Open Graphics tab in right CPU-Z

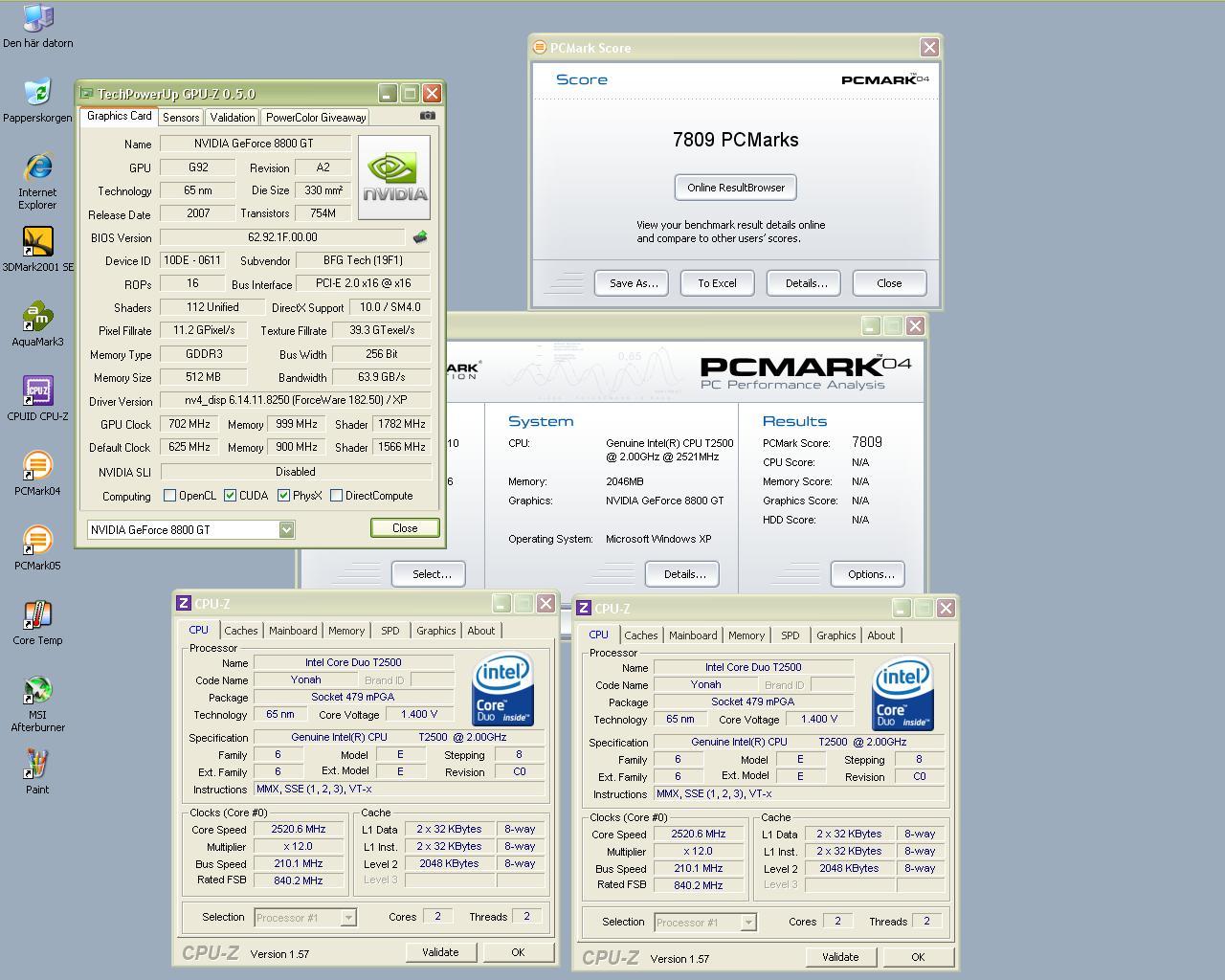coord(836,635)
